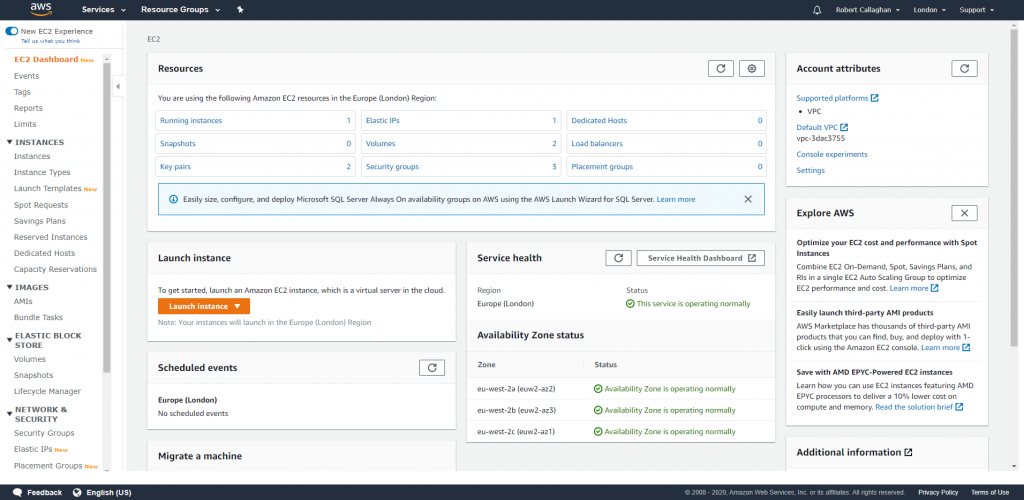The width and height of the screenshot is (1024, 500).
Task: Click the EC2 breadcrumb text
Action: click(x=153, y=39)
